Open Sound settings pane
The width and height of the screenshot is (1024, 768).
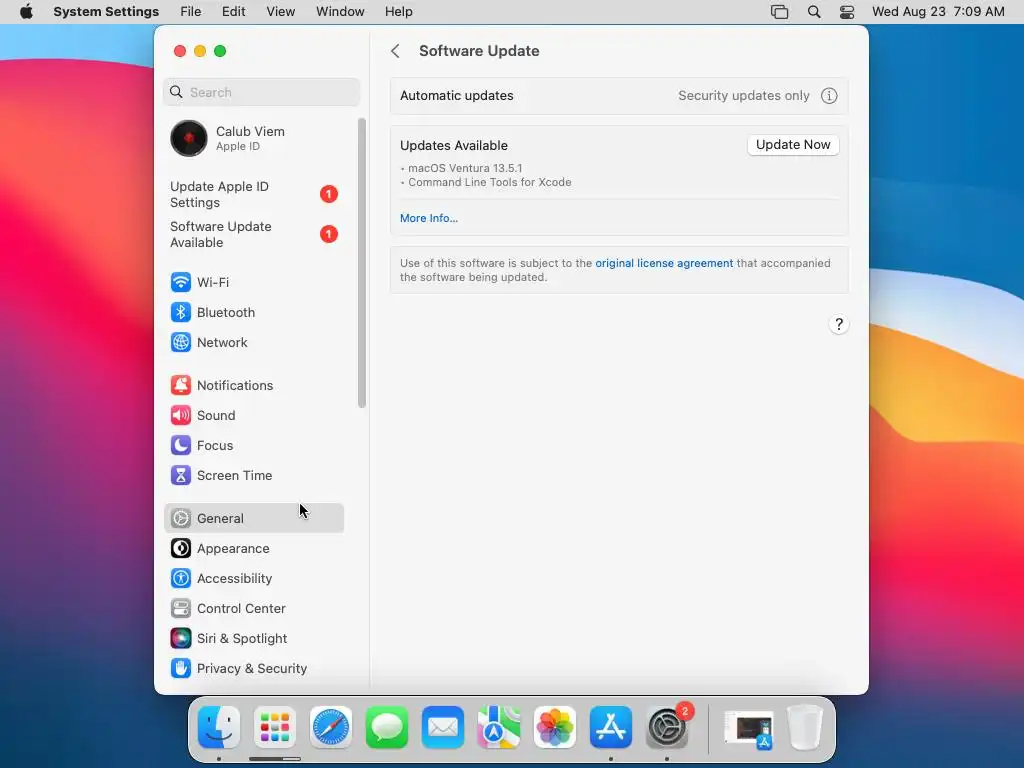pos(253,415)
